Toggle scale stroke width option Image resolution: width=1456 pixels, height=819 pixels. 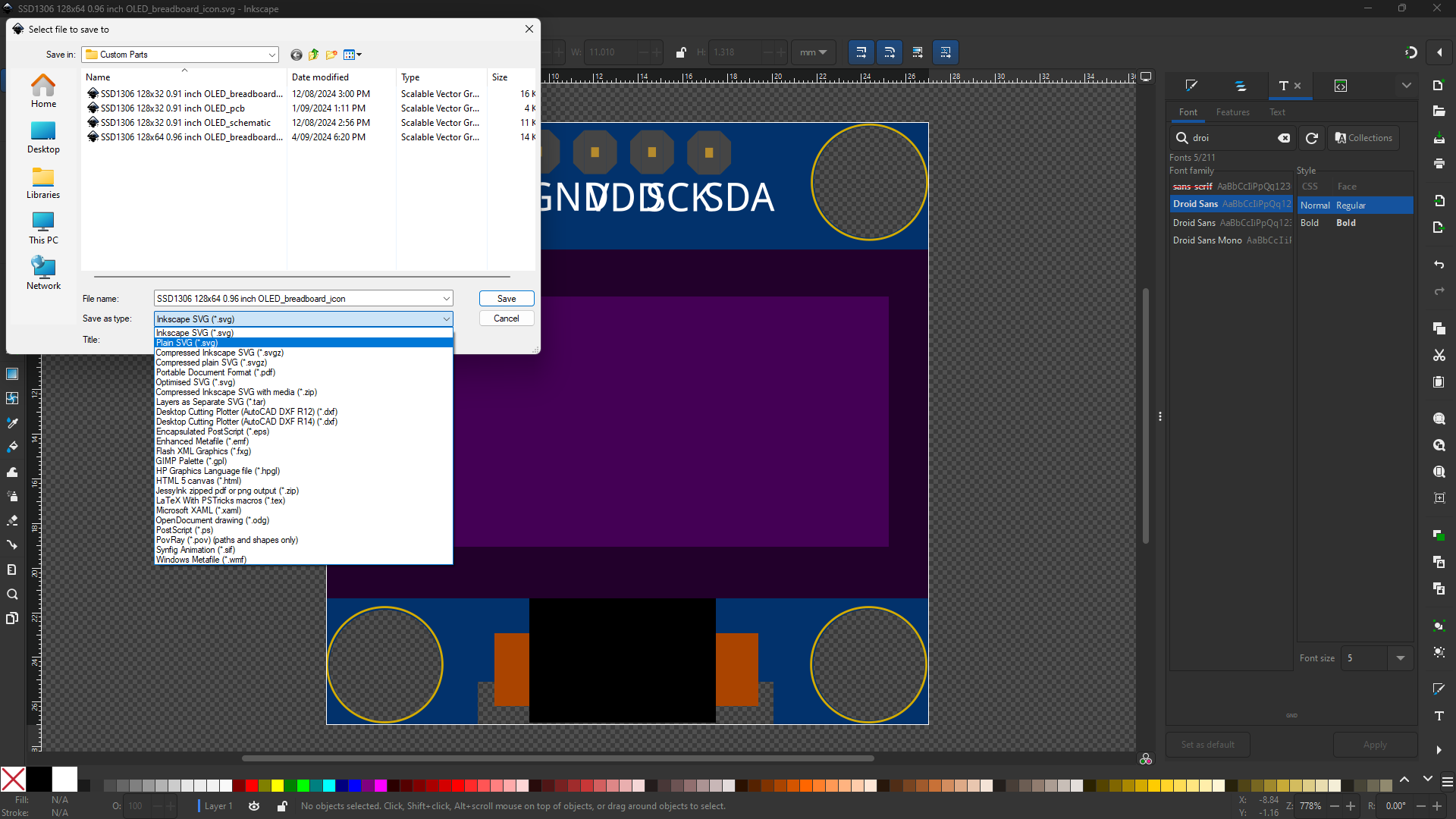(x=861, y=52)
